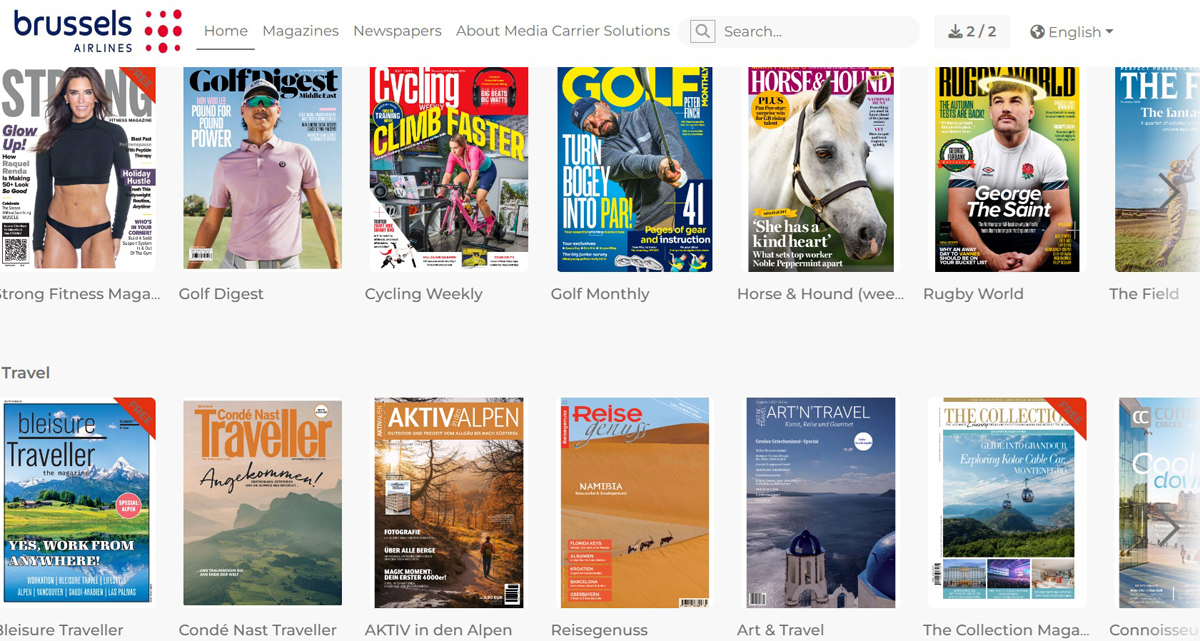Click the search magnifier icon
Screen dimensions: 1200x641
pos(703,32)
